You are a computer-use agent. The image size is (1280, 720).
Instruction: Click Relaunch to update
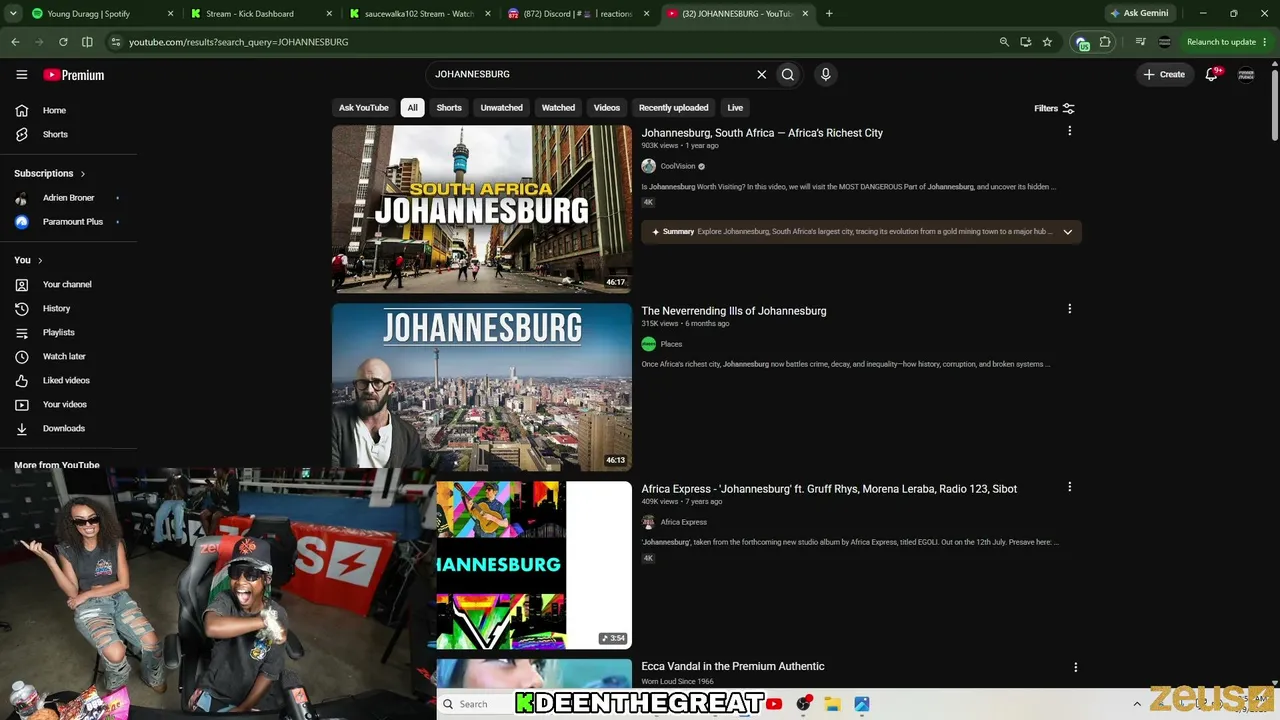coord(1221,42)
